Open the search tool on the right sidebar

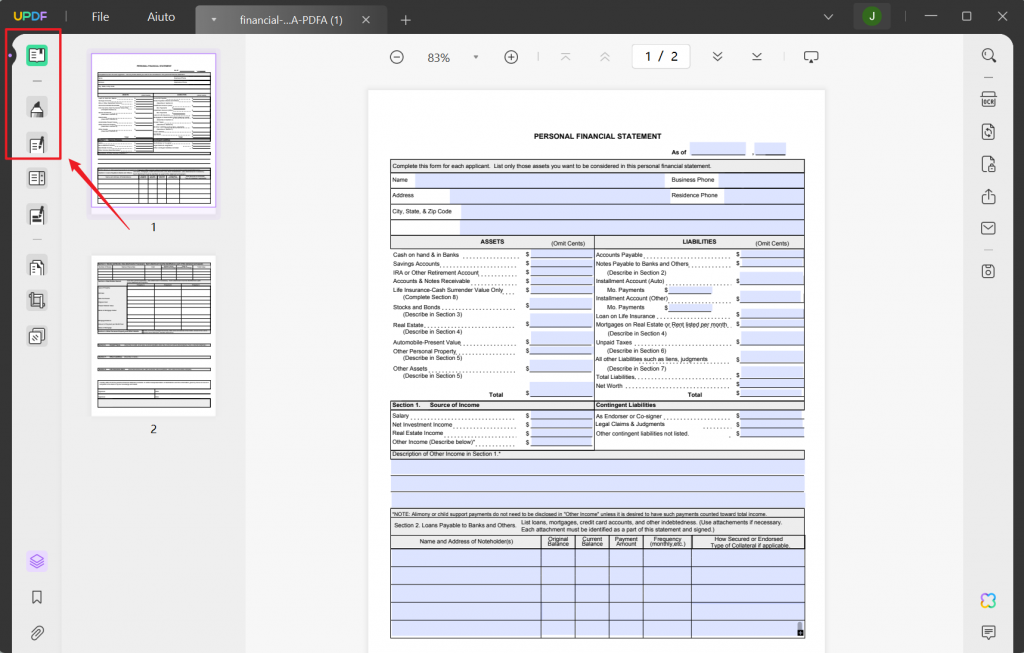[x=988, y=55]
